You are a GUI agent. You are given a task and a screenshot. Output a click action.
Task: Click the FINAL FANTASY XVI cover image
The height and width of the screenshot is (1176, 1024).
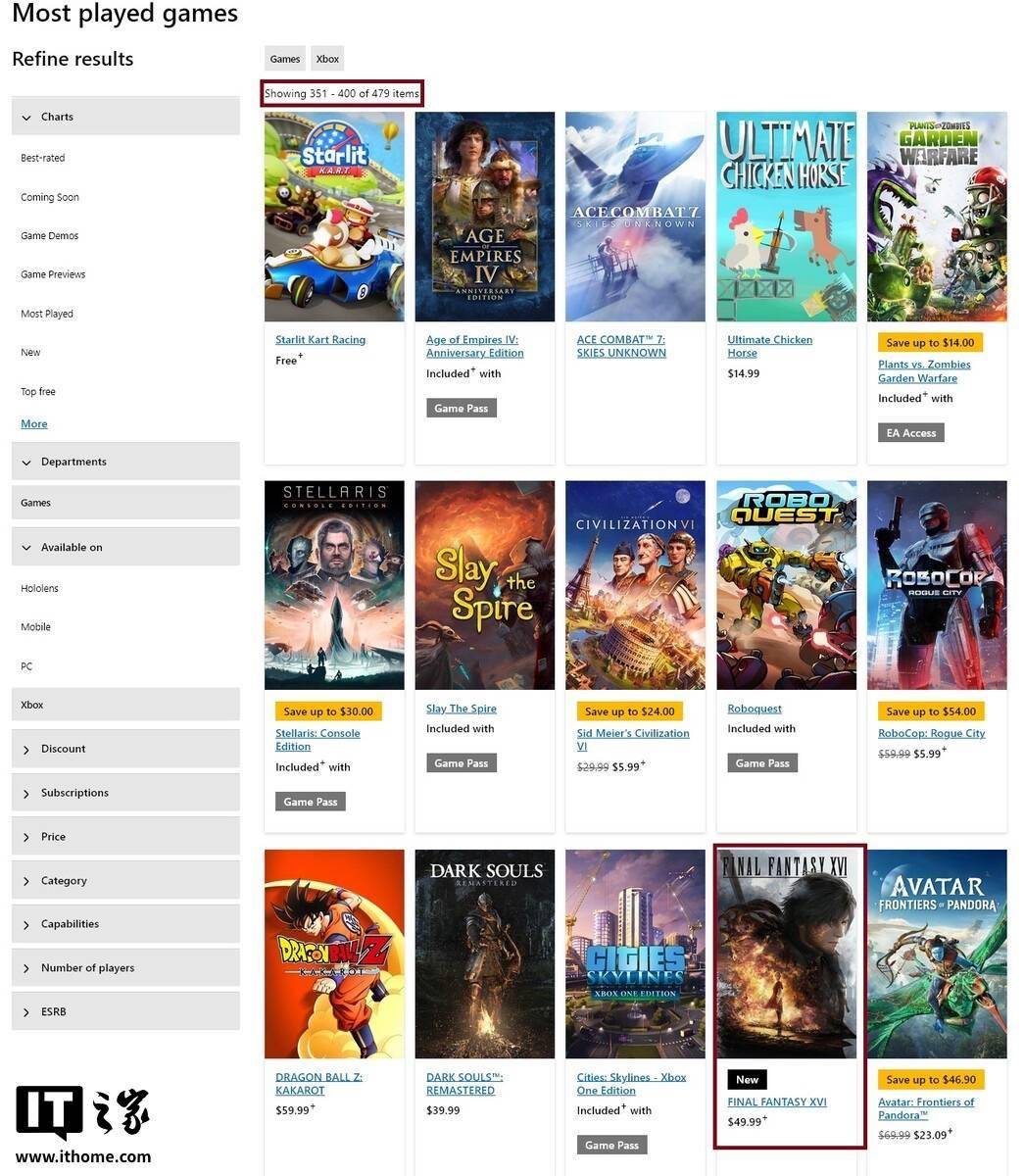point(787,954)
